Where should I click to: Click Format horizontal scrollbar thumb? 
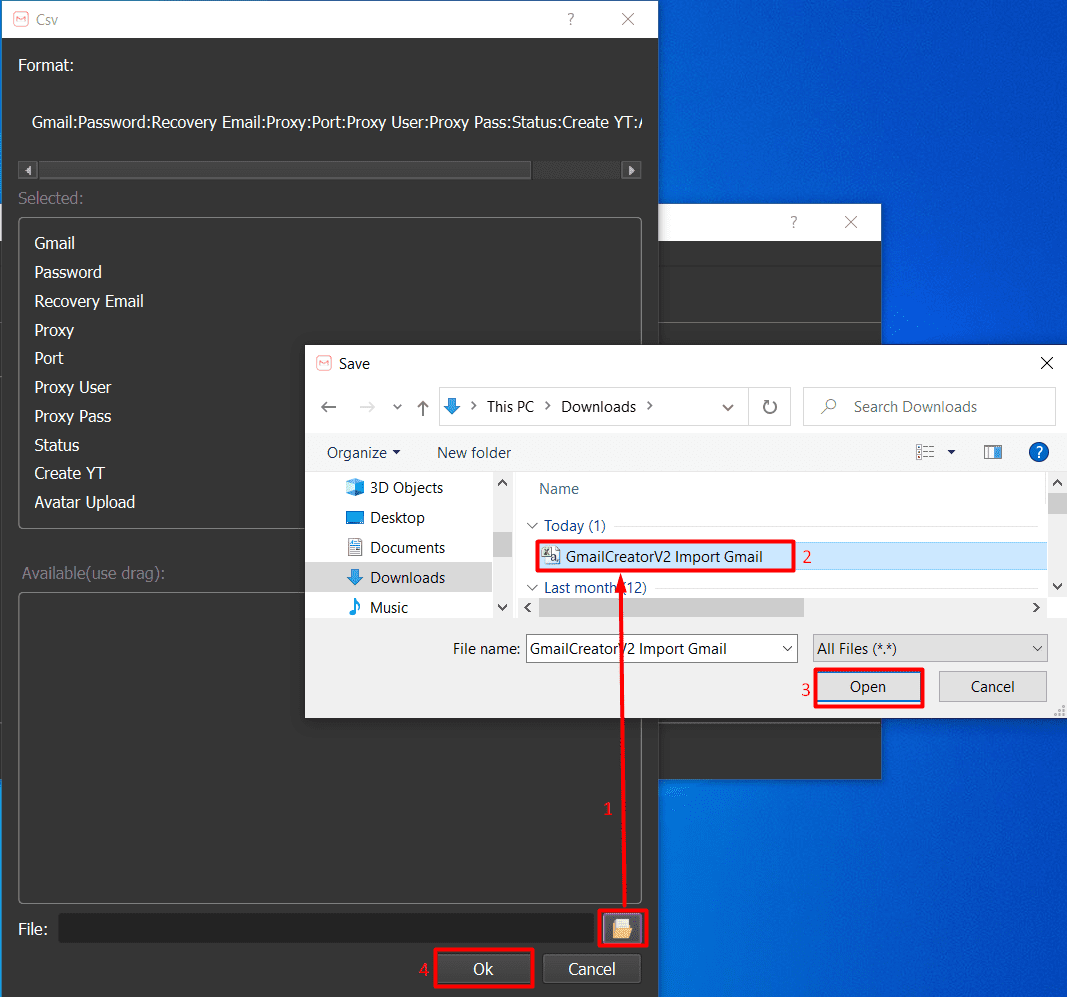pyautogui.click(x=285, y=170)
